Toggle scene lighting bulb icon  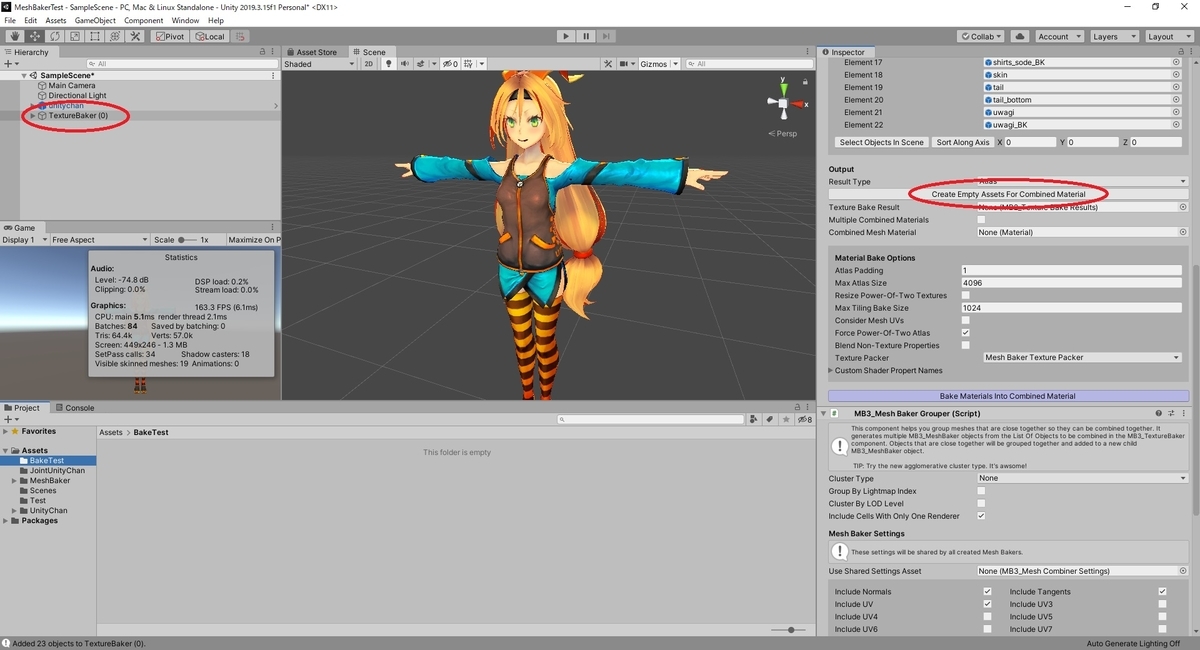pos(388,64)
